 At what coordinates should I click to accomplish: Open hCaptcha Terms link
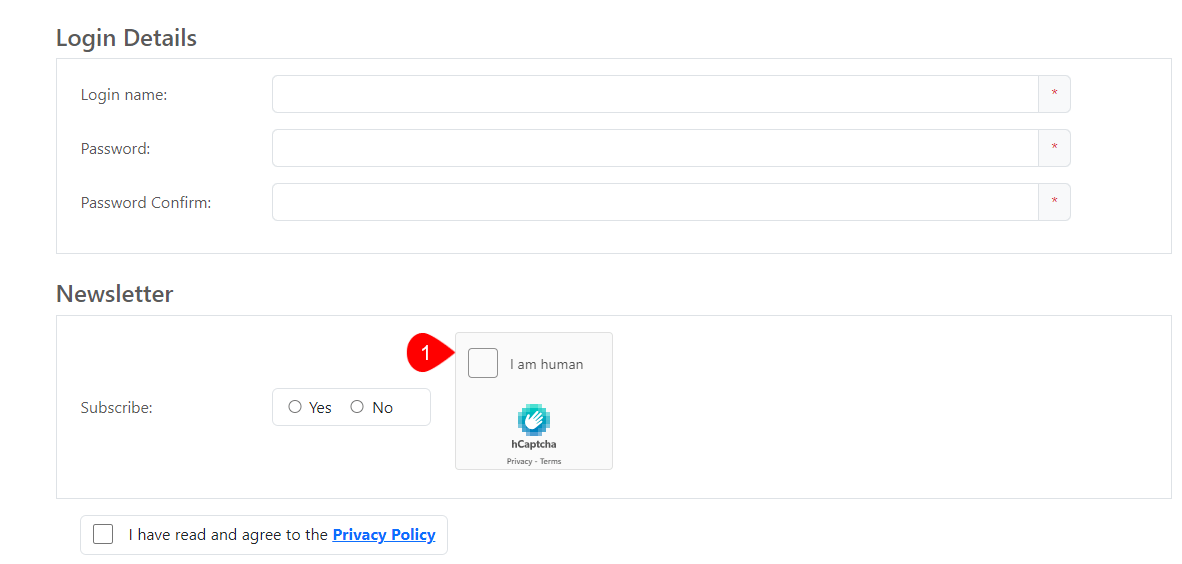coord(550,462)
